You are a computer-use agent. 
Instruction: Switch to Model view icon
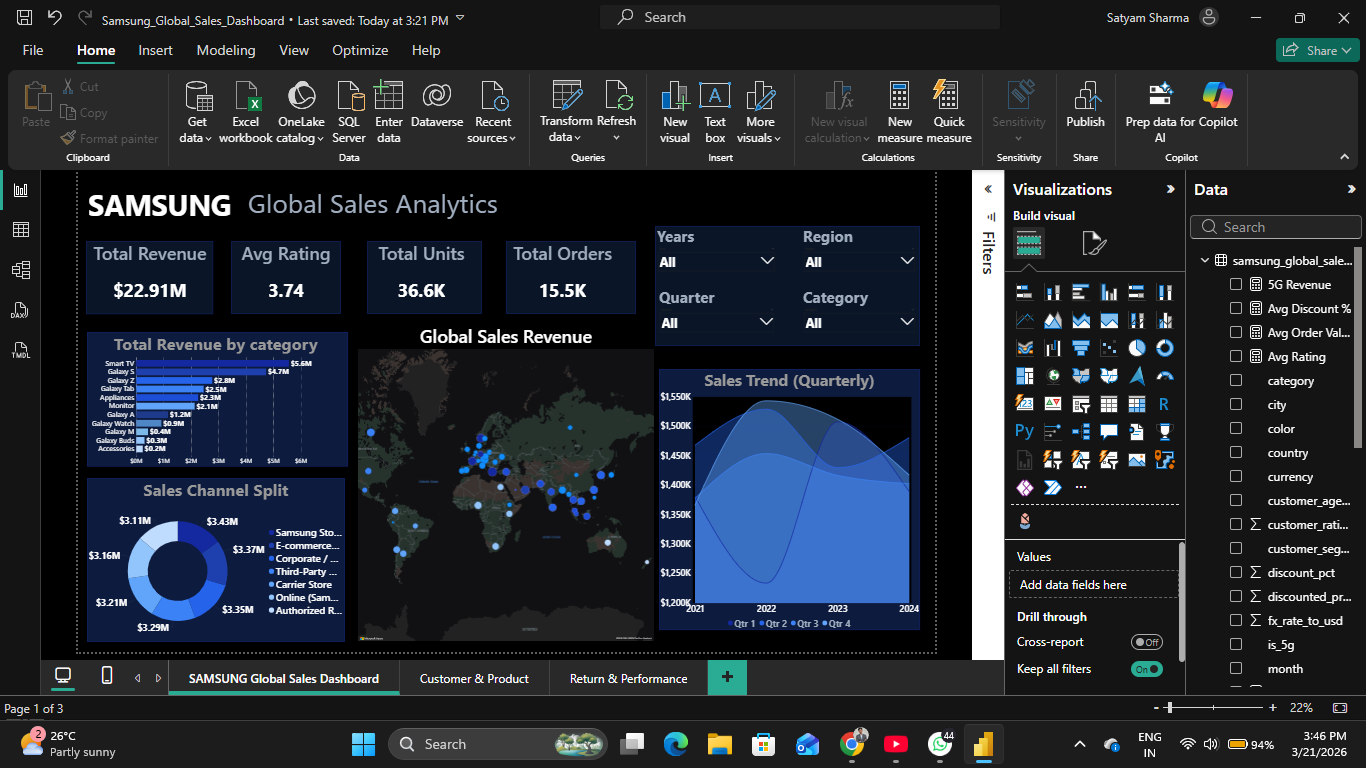point(20,270)
